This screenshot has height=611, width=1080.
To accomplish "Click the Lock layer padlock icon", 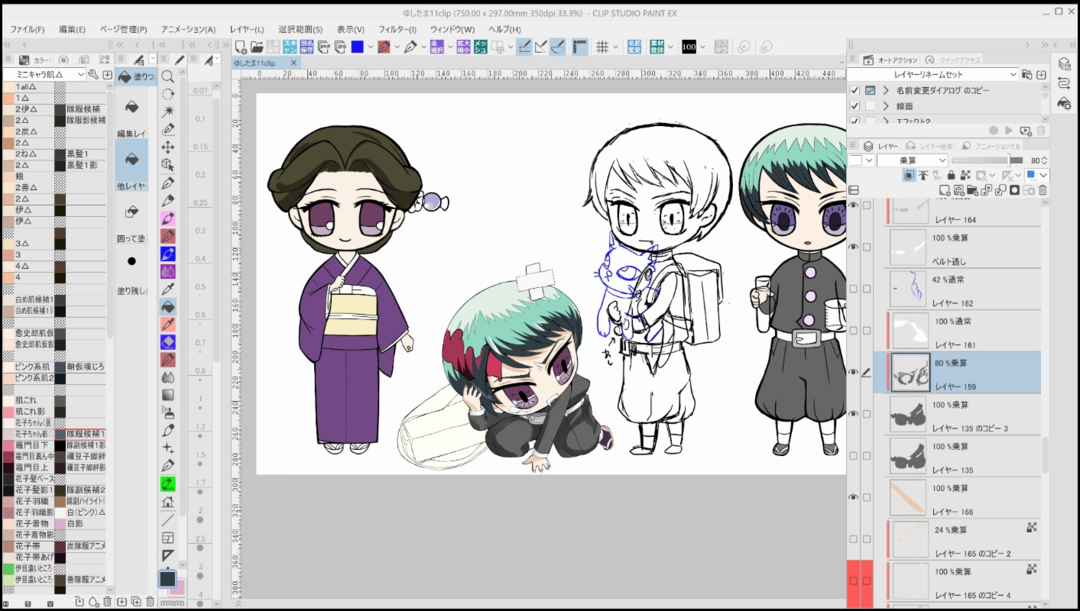I will (951, 175).
